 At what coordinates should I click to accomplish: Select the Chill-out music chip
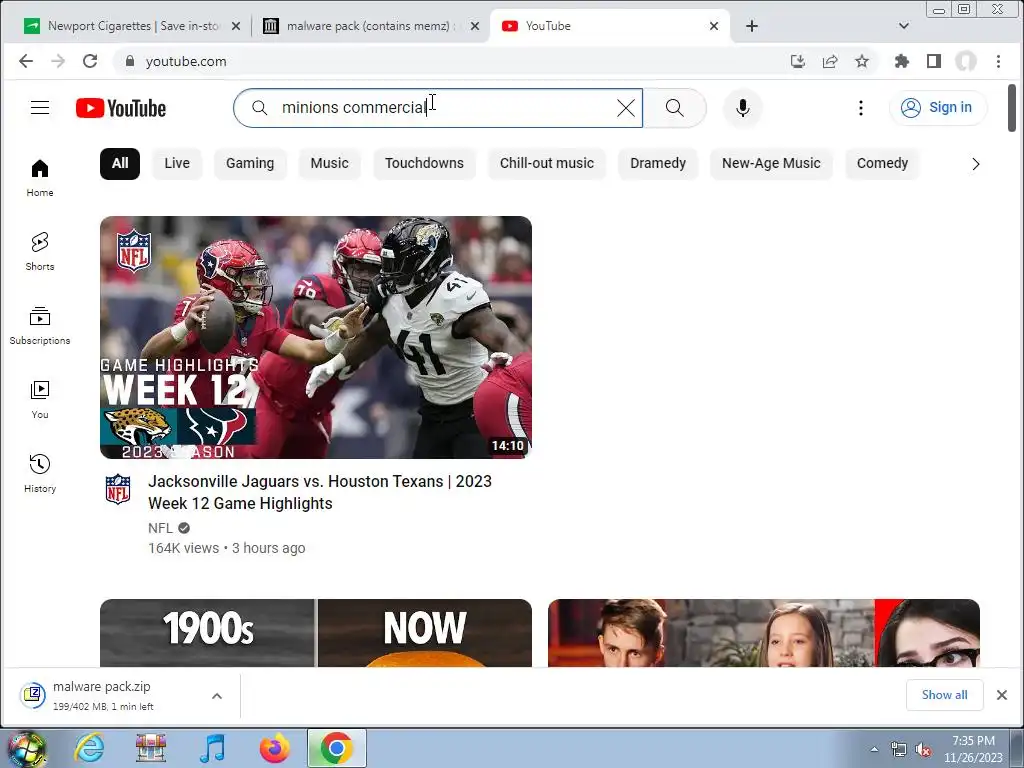click(x=547, y=163)
